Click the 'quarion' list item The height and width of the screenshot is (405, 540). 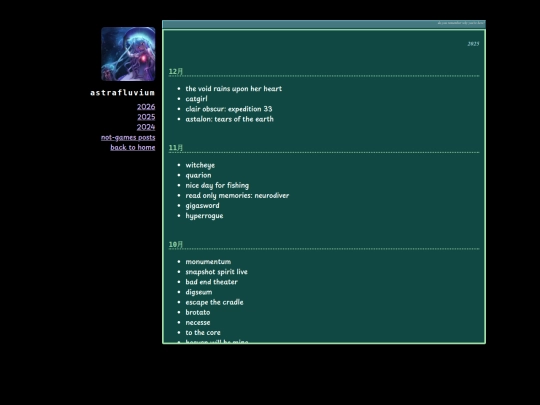pos(198,175)
